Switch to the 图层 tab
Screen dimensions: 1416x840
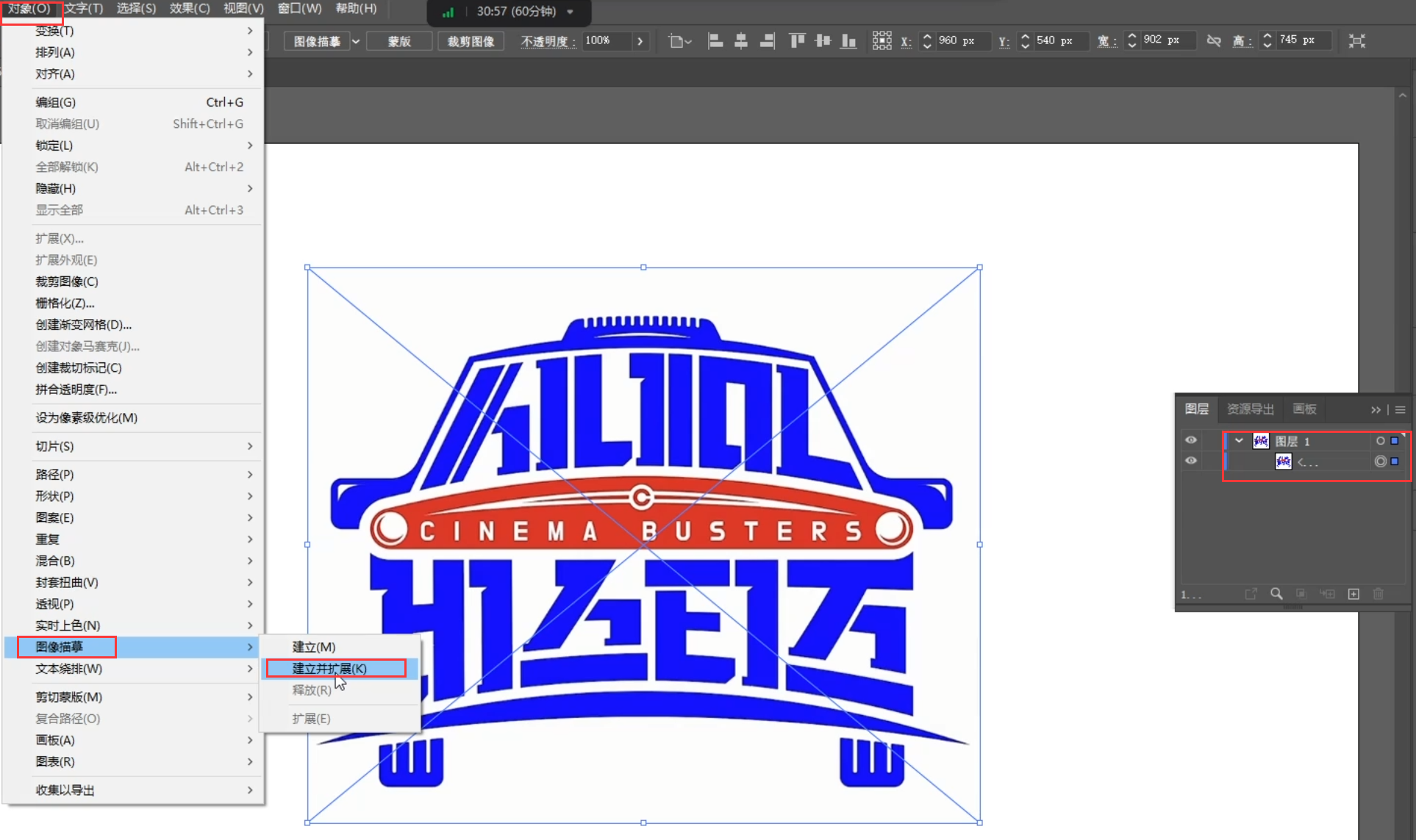pos(1197,409)
